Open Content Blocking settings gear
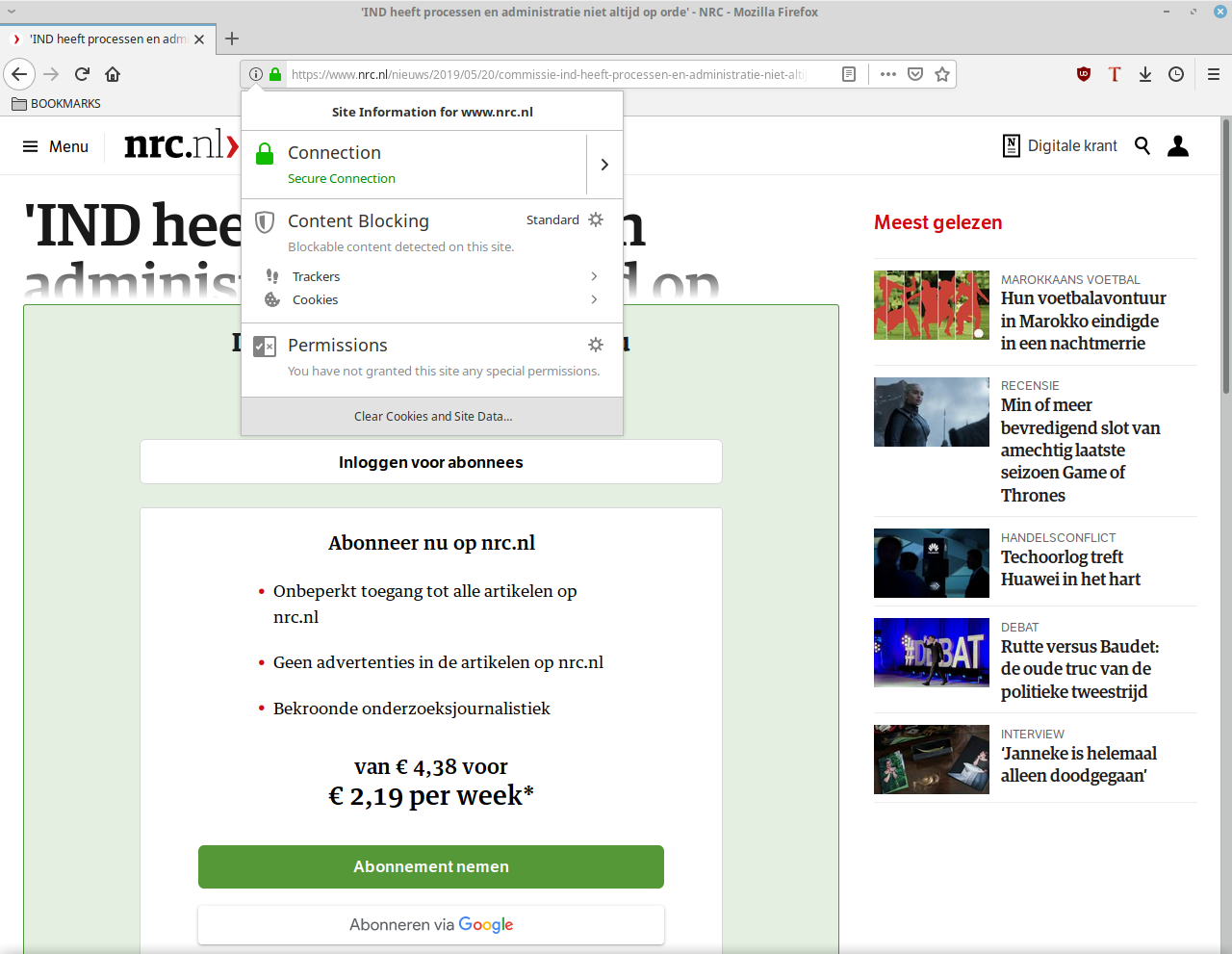The width and height of the screenshot is (1232, 954). coord(596,219)
